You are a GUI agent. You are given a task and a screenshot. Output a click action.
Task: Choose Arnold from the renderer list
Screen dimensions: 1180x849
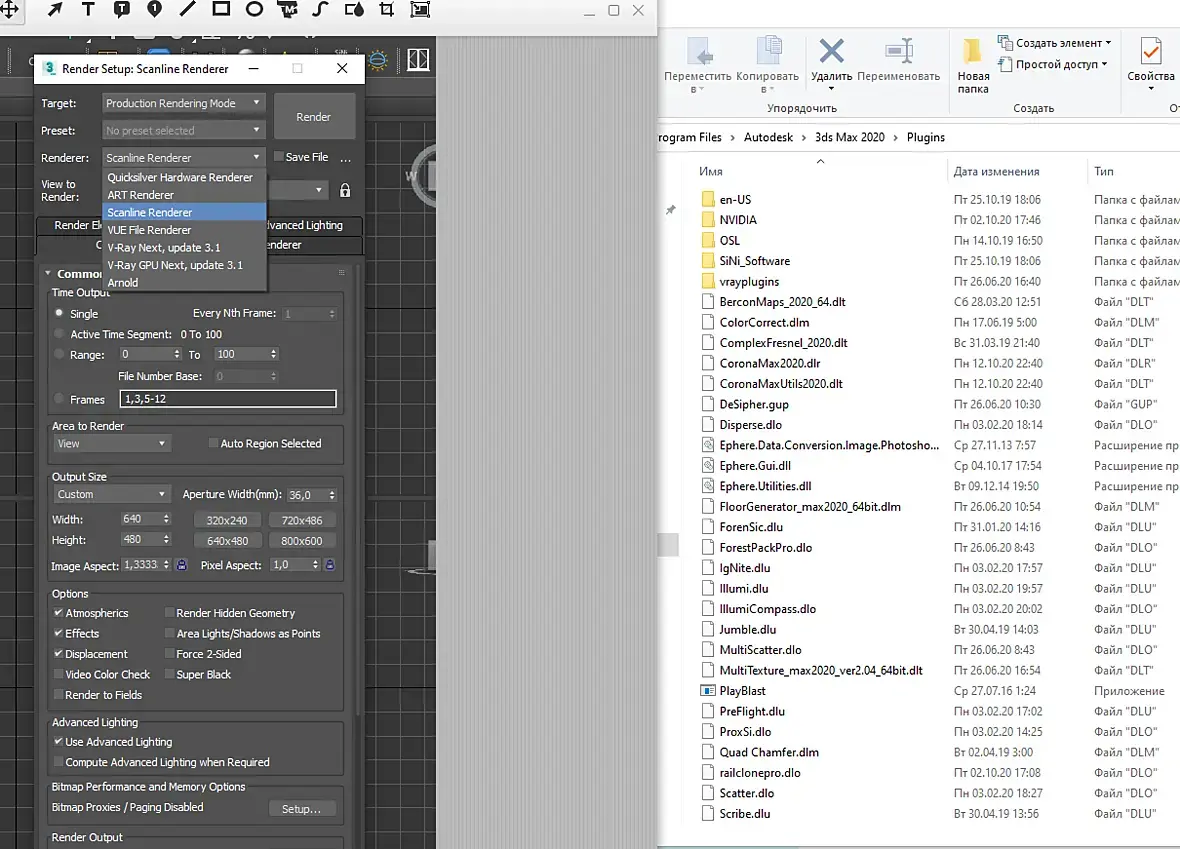[x=184, y=282]
